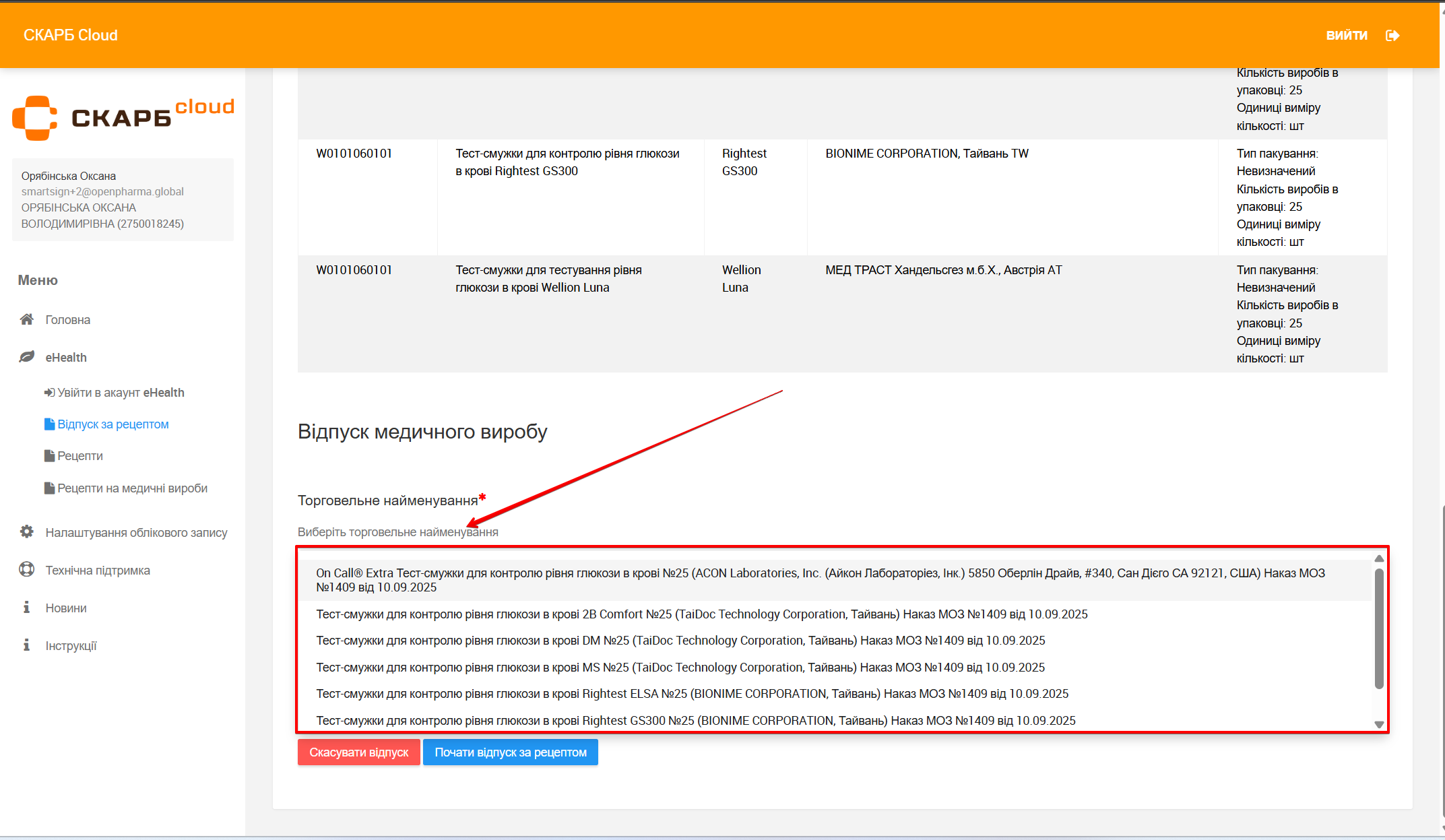Click ВИЙТИ text in the header
The height and width of the screenshot is (840, 1445).
point(1346,35)
